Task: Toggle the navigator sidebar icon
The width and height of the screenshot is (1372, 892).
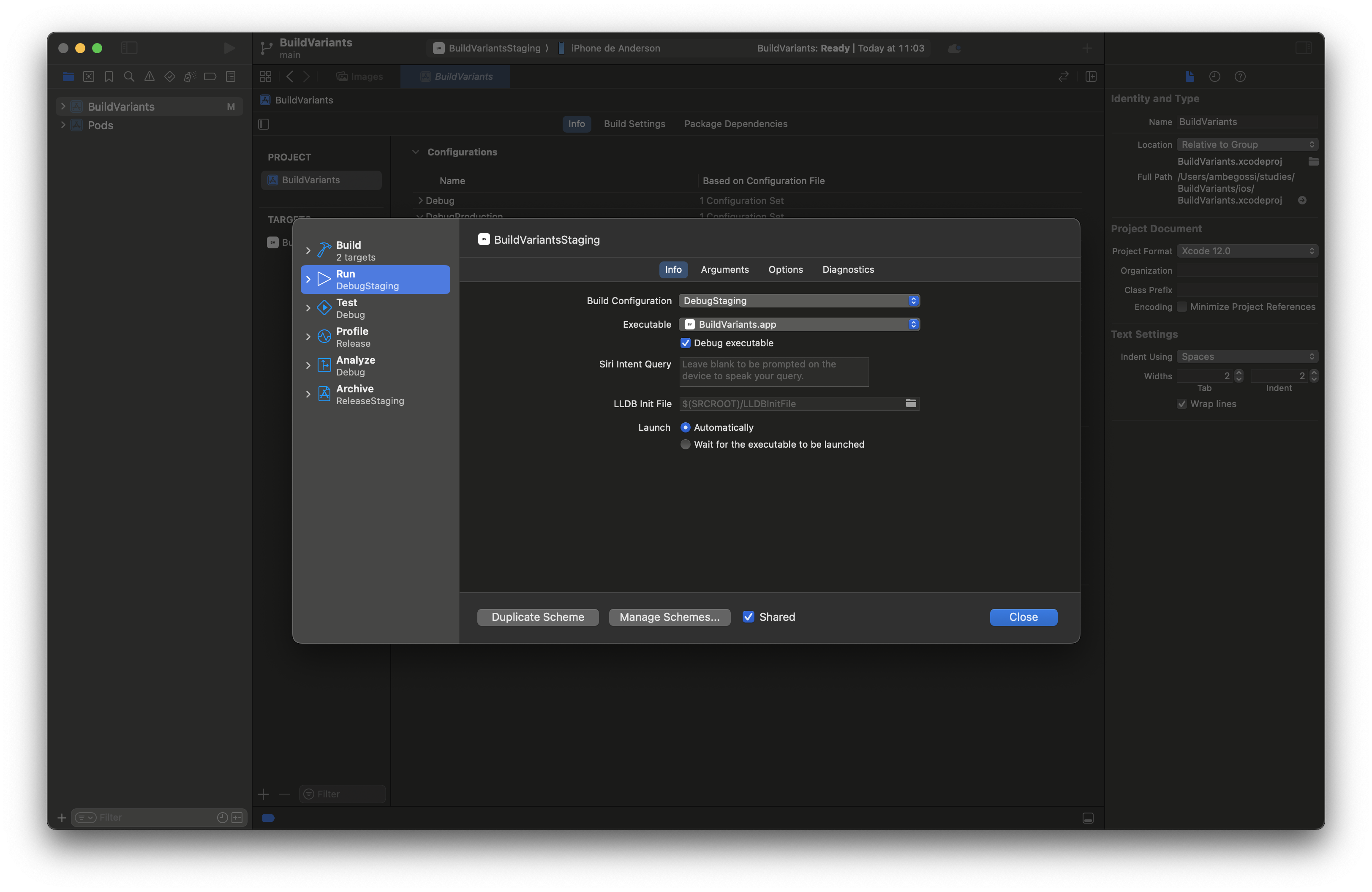Action: coord(129,48)
